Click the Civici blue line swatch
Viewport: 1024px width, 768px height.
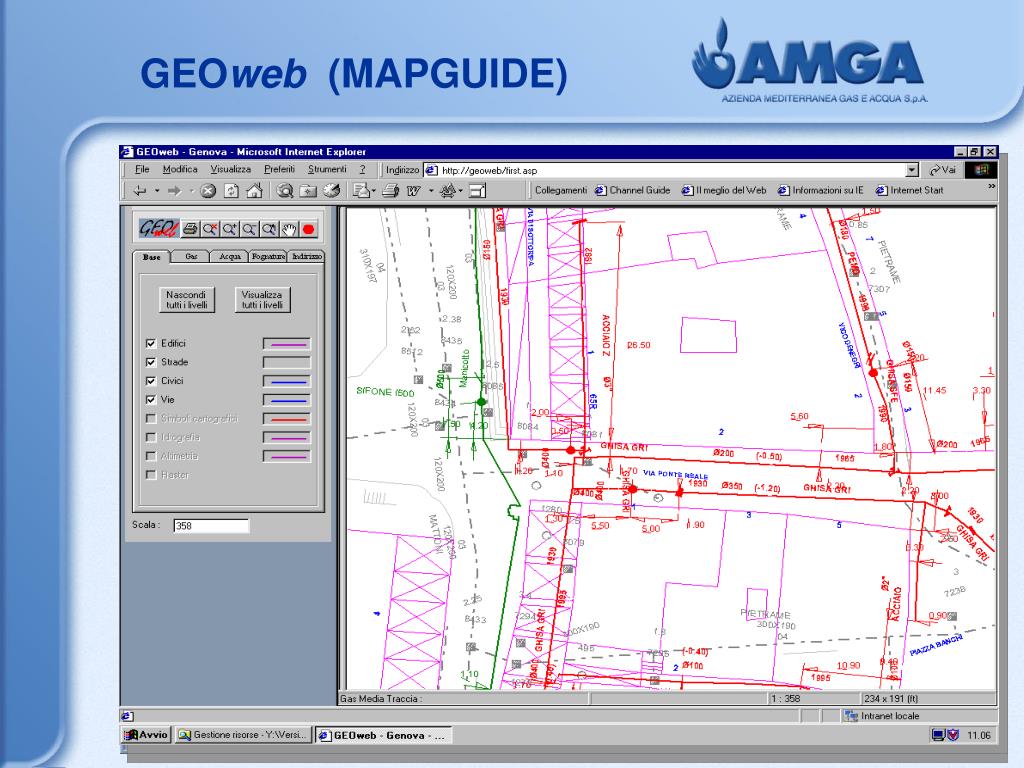287,381
